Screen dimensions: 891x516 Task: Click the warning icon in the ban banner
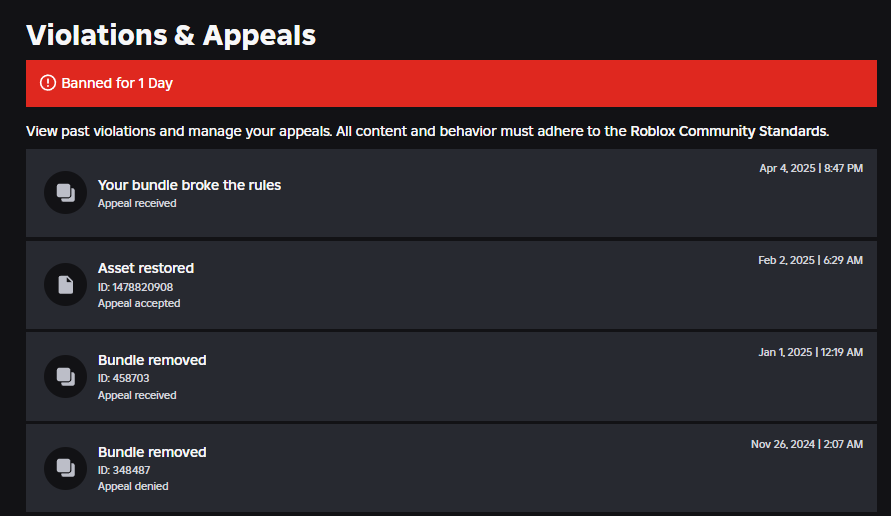pos(48,83)
